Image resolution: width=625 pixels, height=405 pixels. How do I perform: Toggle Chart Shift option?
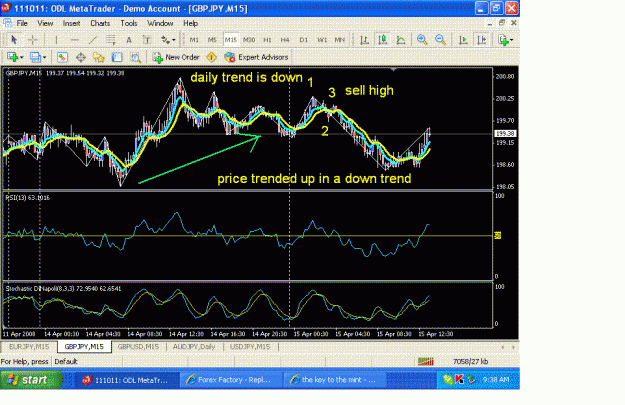482,40
